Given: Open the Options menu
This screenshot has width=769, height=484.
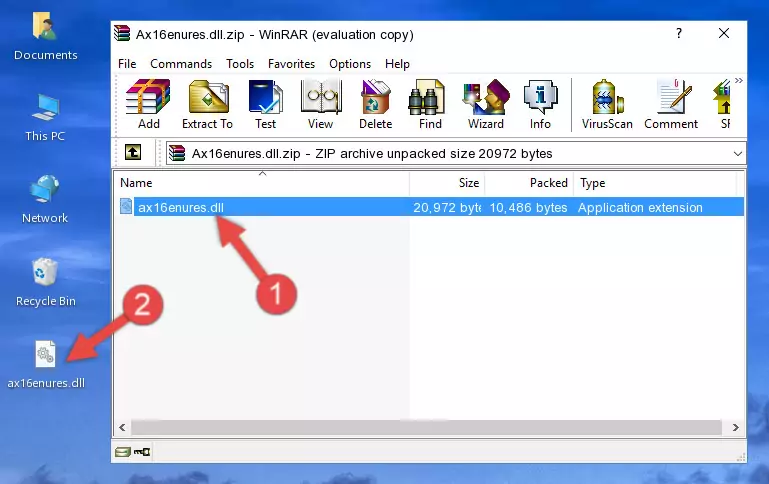Looking at the screenshot, I should pos(350,64).
